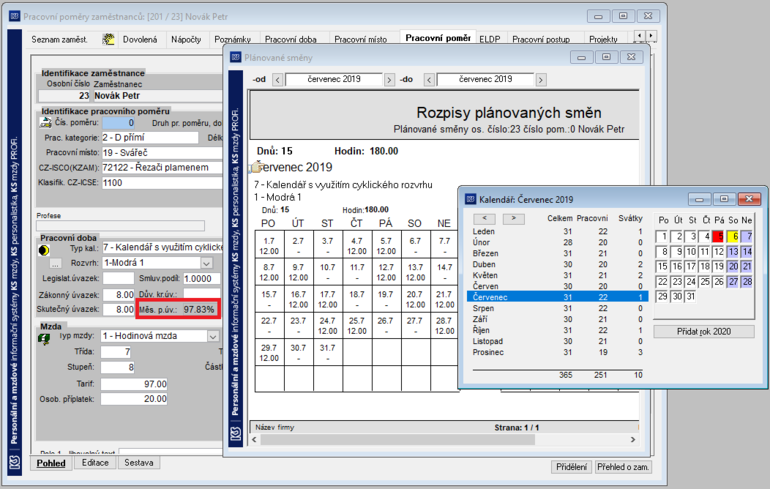Click the sun icon next to Dovolená tab
Image resolution: width=770 pixels, height=489 pixels.
(108, 39)
